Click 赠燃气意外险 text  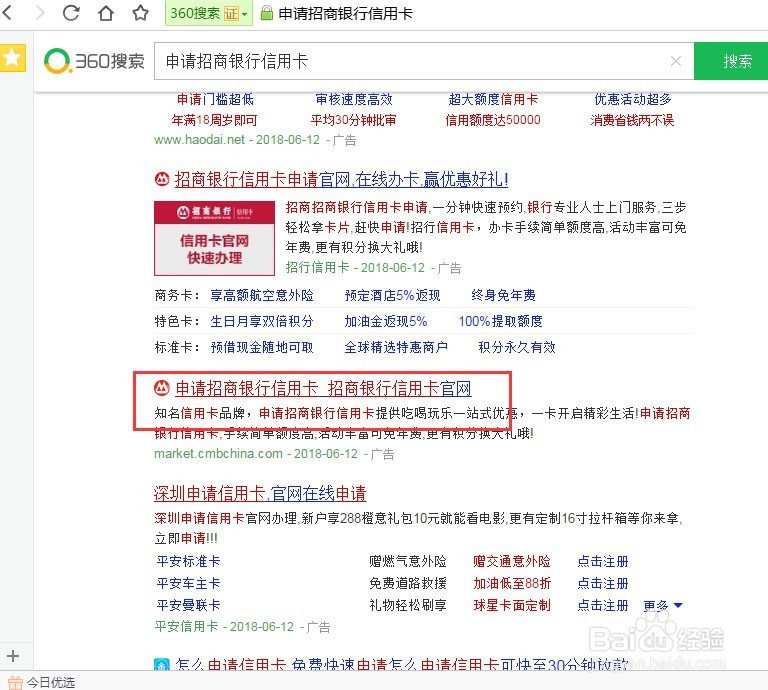click(x=408, y=561)
